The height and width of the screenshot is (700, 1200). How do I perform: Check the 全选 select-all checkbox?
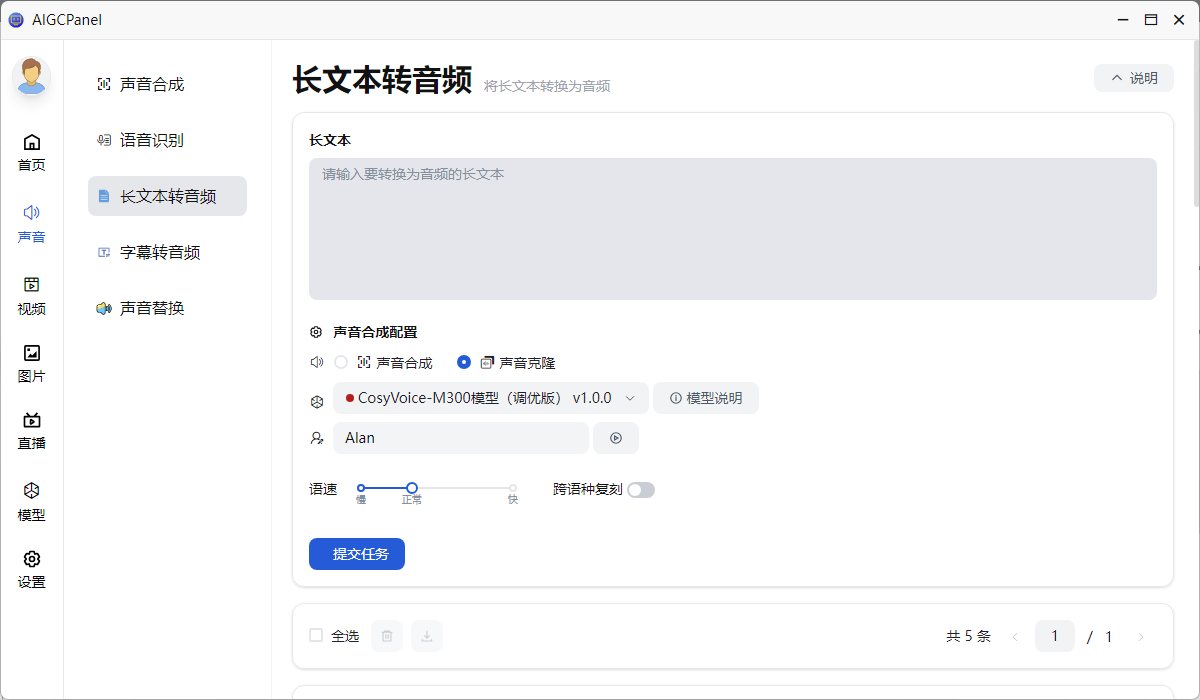[315, 635]
